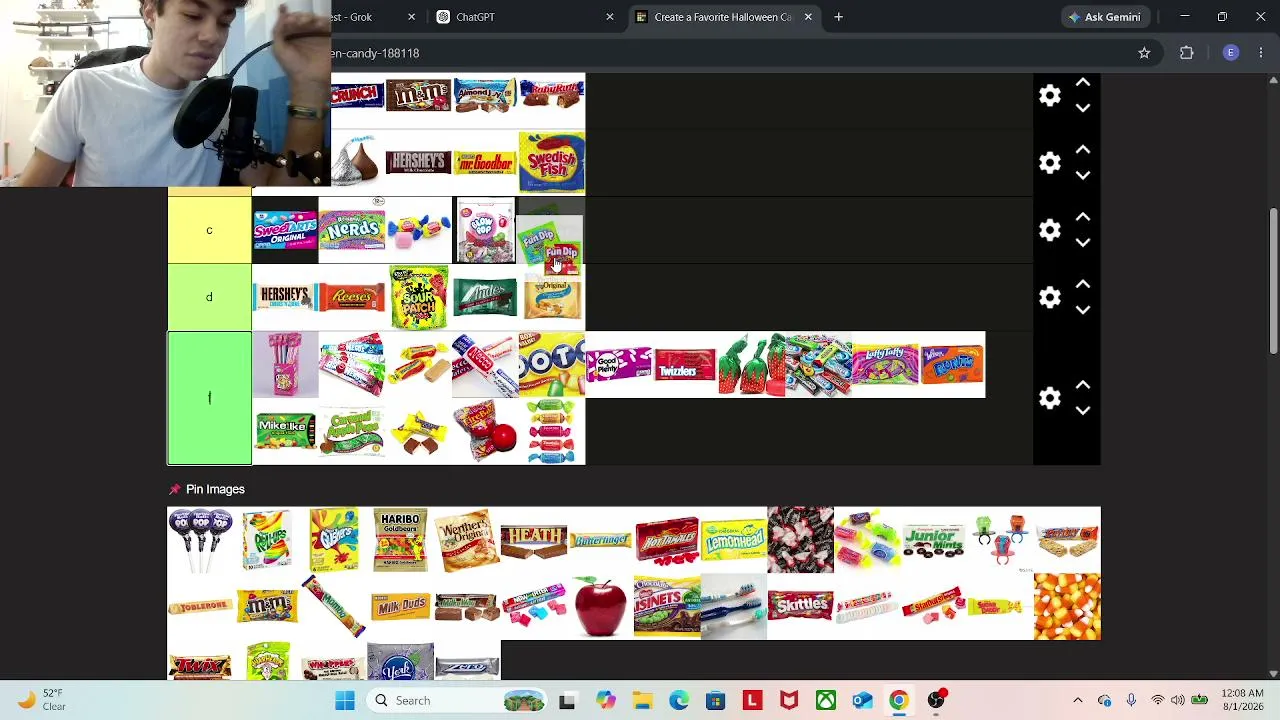Pick the Sour Patch Kids image
Screen dimensions: 1280x720
(x=418, y=297)
